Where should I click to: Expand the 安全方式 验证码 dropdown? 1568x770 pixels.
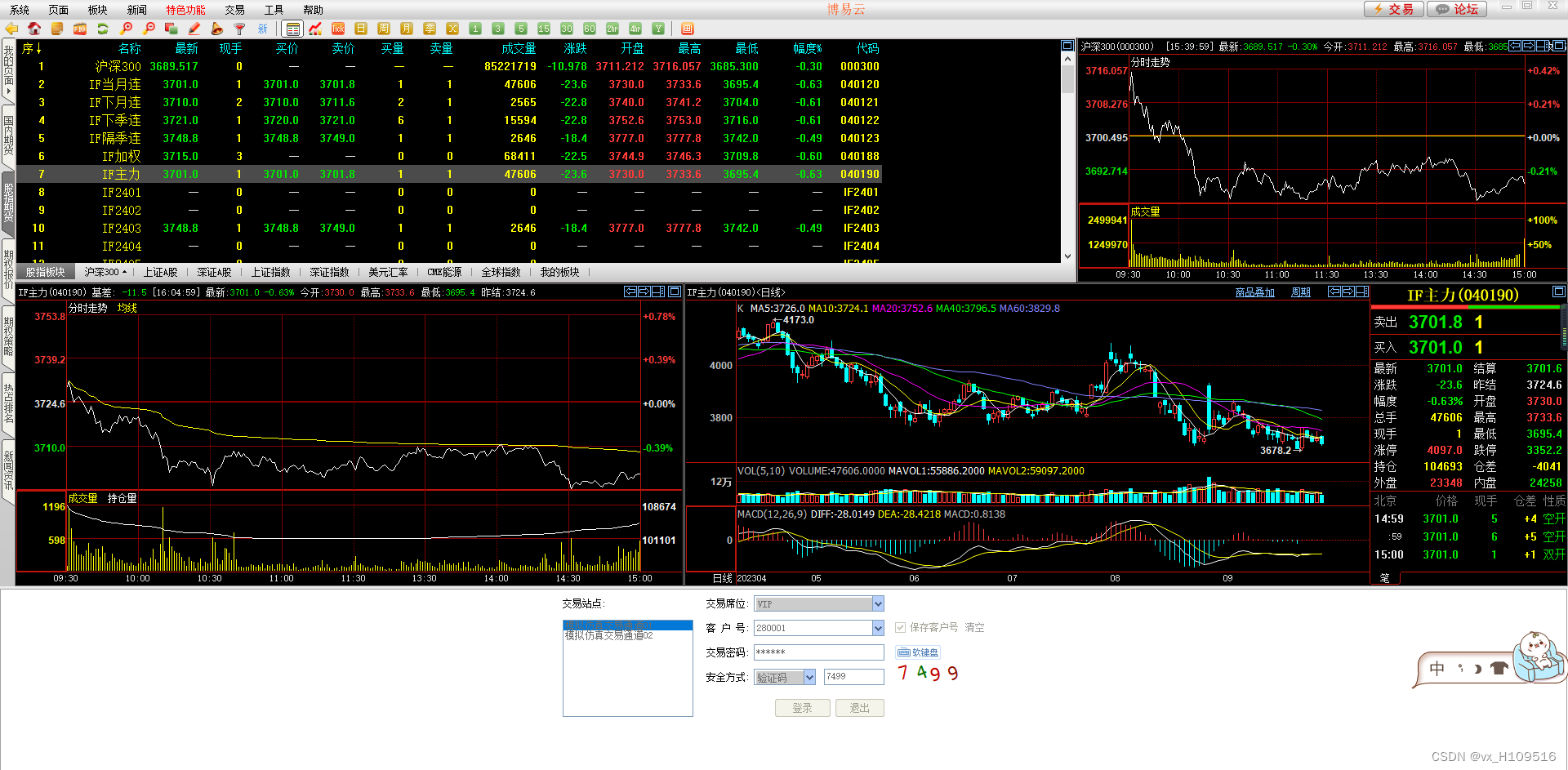[x=809, y=677]
